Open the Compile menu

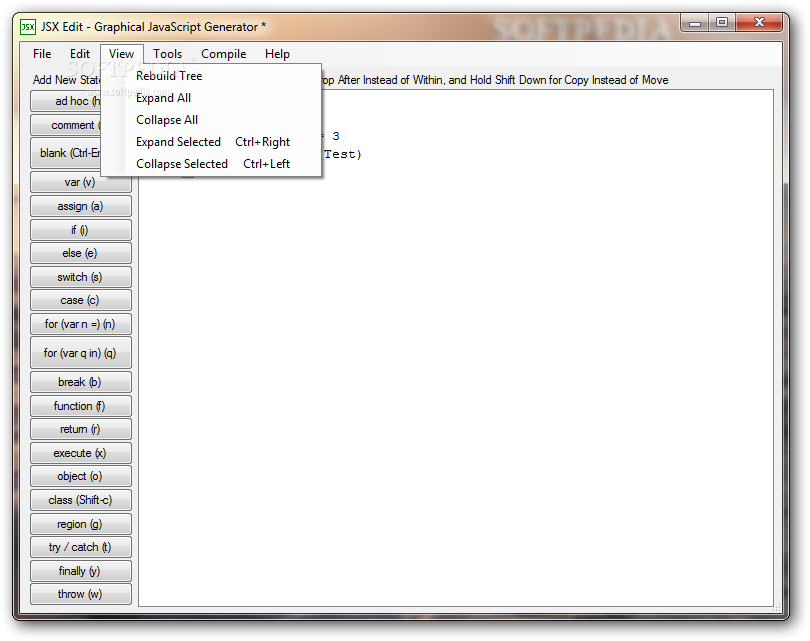click(224, 54)
